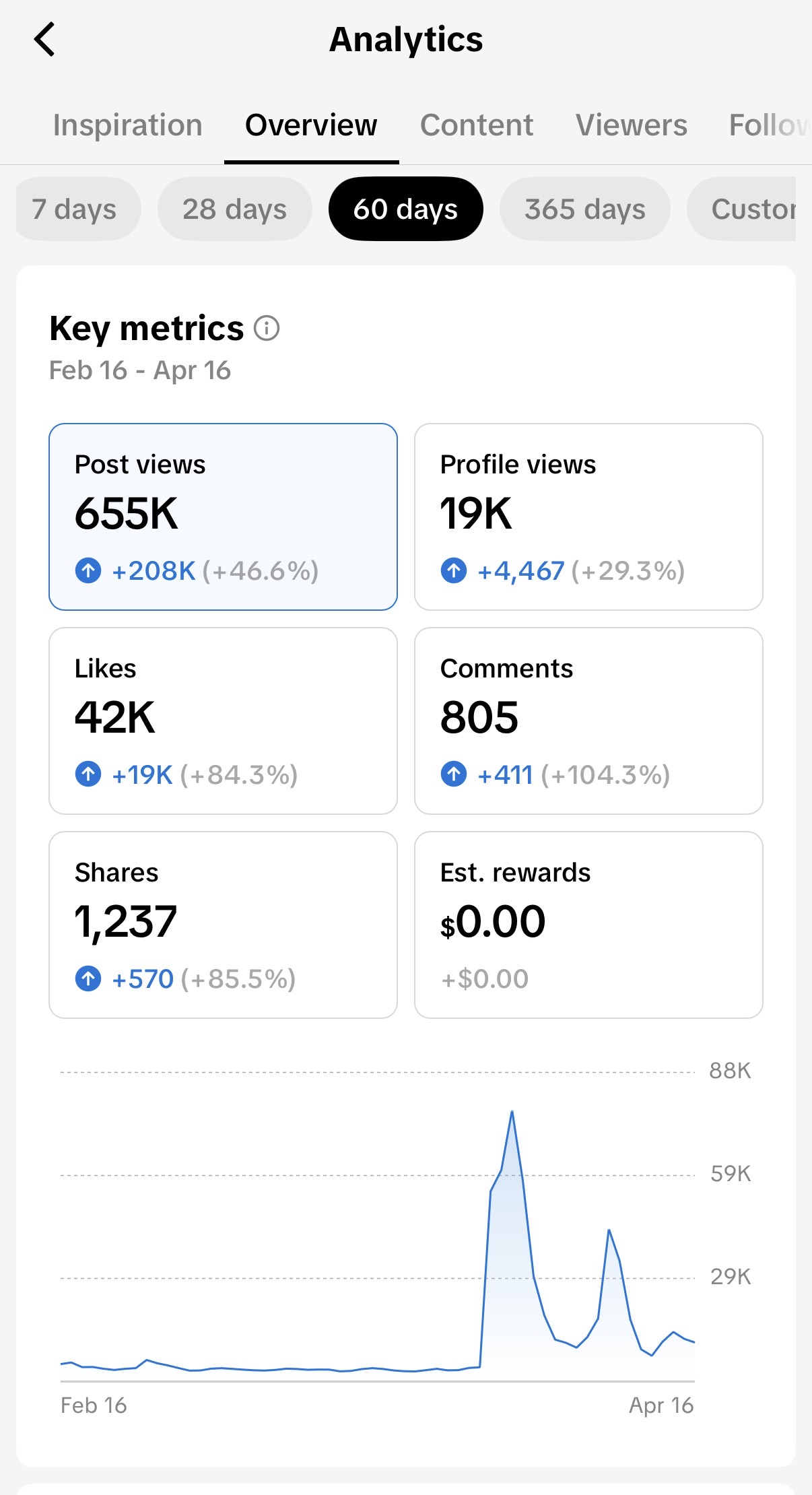The image size is (812, 1495).
Task: Tap the Feb 16 chart axis label
Action: tap(94, 1405)
